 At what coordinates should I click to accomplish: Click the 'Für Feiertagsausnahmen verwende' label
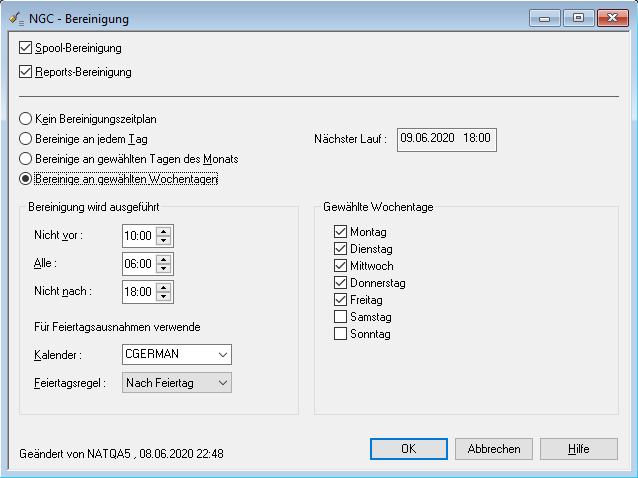click(x=117, y=327)
